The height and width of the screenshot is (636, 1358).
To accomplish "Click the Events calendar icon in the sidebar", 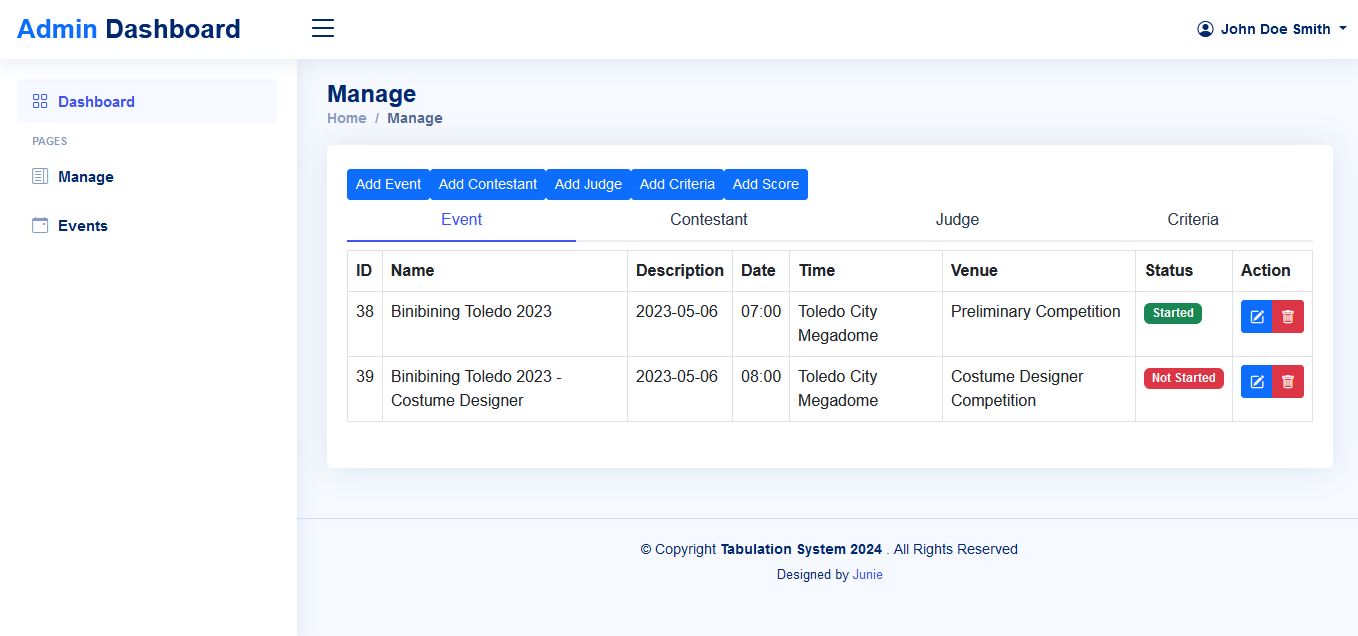I will coord(40,226).
